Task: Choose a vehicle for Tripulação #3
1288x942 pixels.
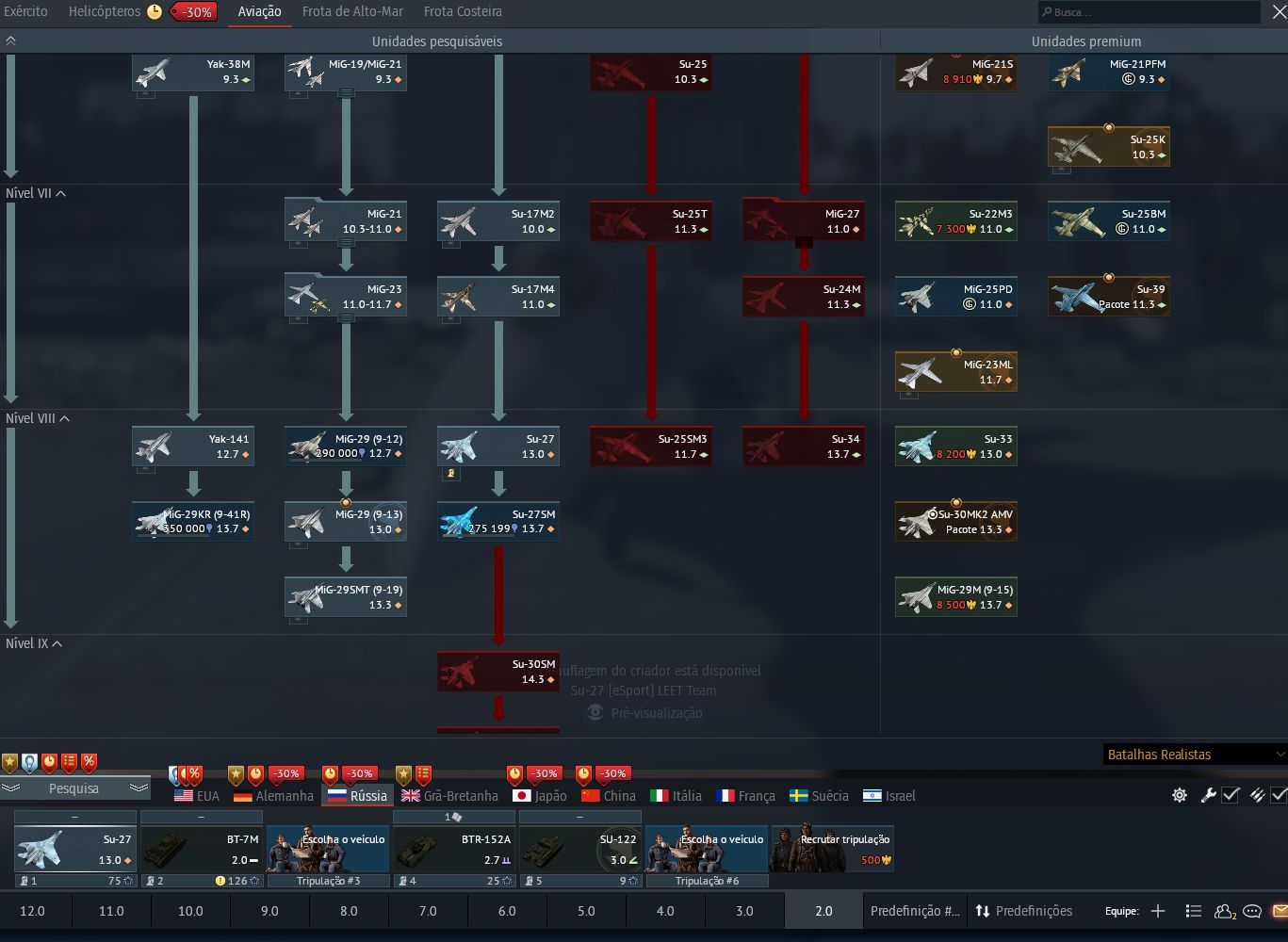Action: click(x=328, y=849)
